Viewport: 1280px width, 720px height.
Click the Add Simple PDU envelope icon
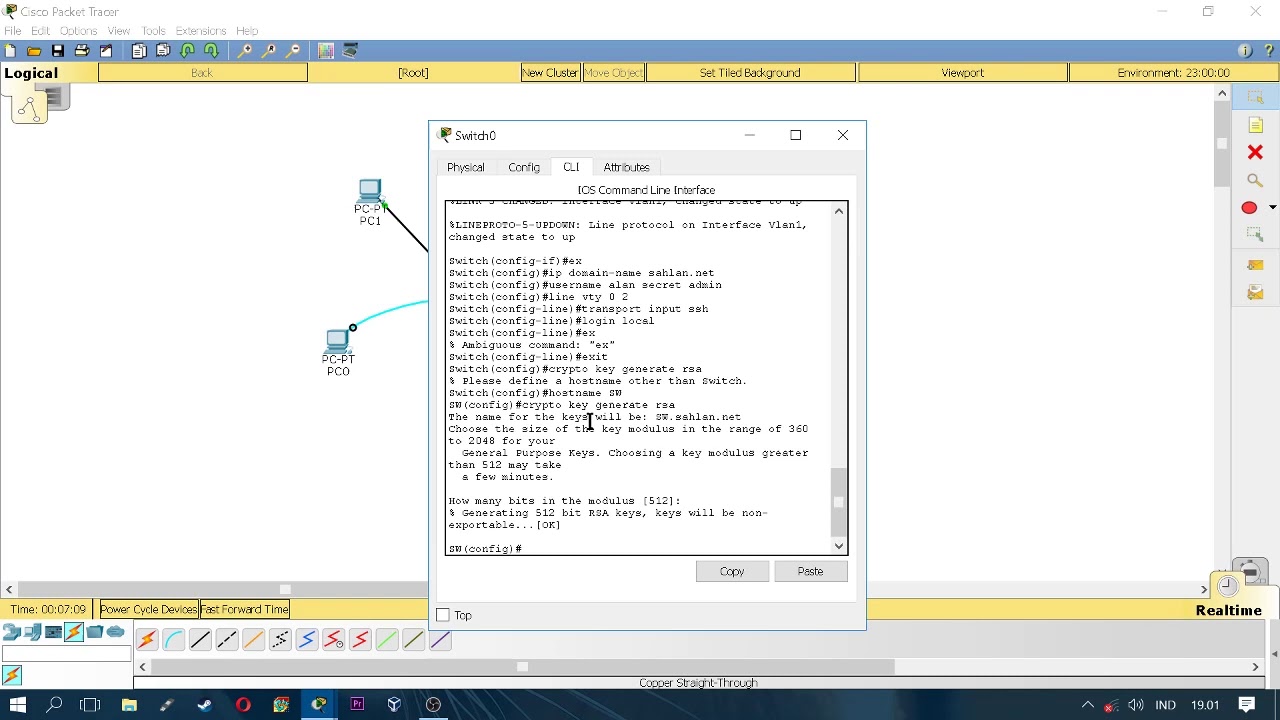coord(1256,265)
